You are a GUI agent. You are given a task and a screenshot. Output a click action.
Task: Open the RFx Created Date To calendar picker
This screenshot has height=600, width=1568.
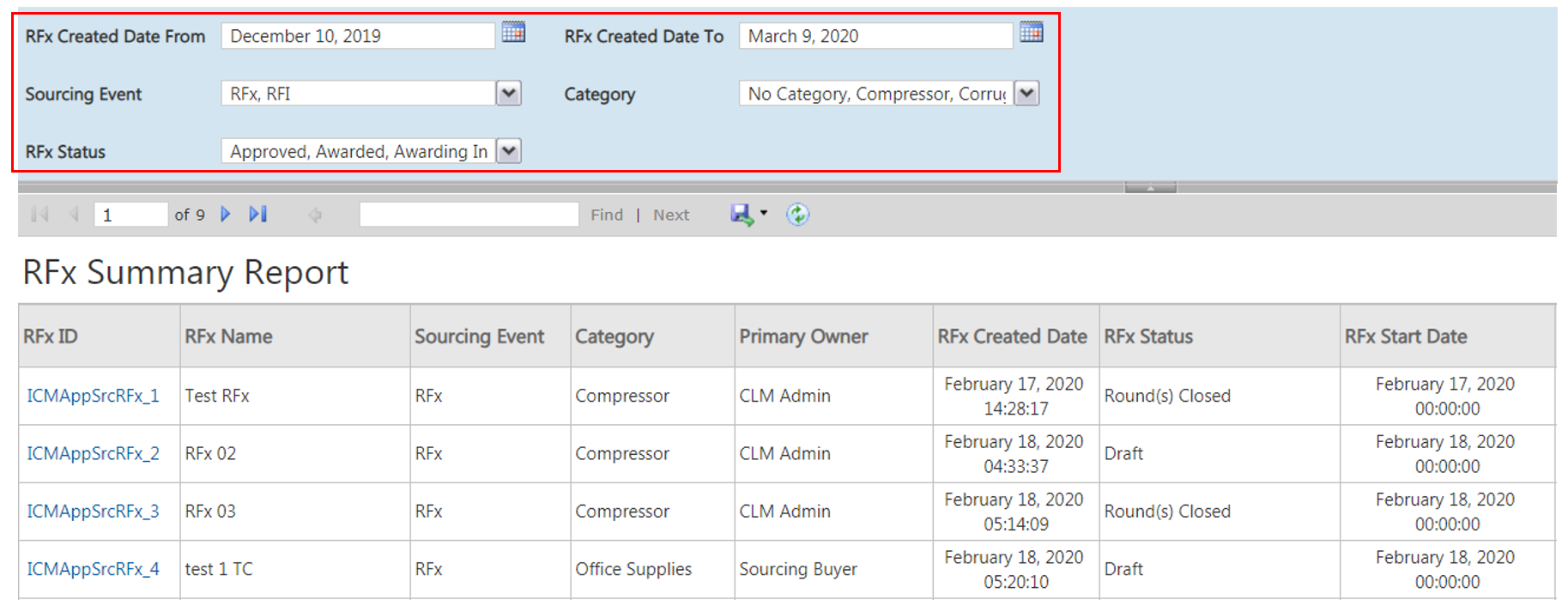tap(1031, 33)
